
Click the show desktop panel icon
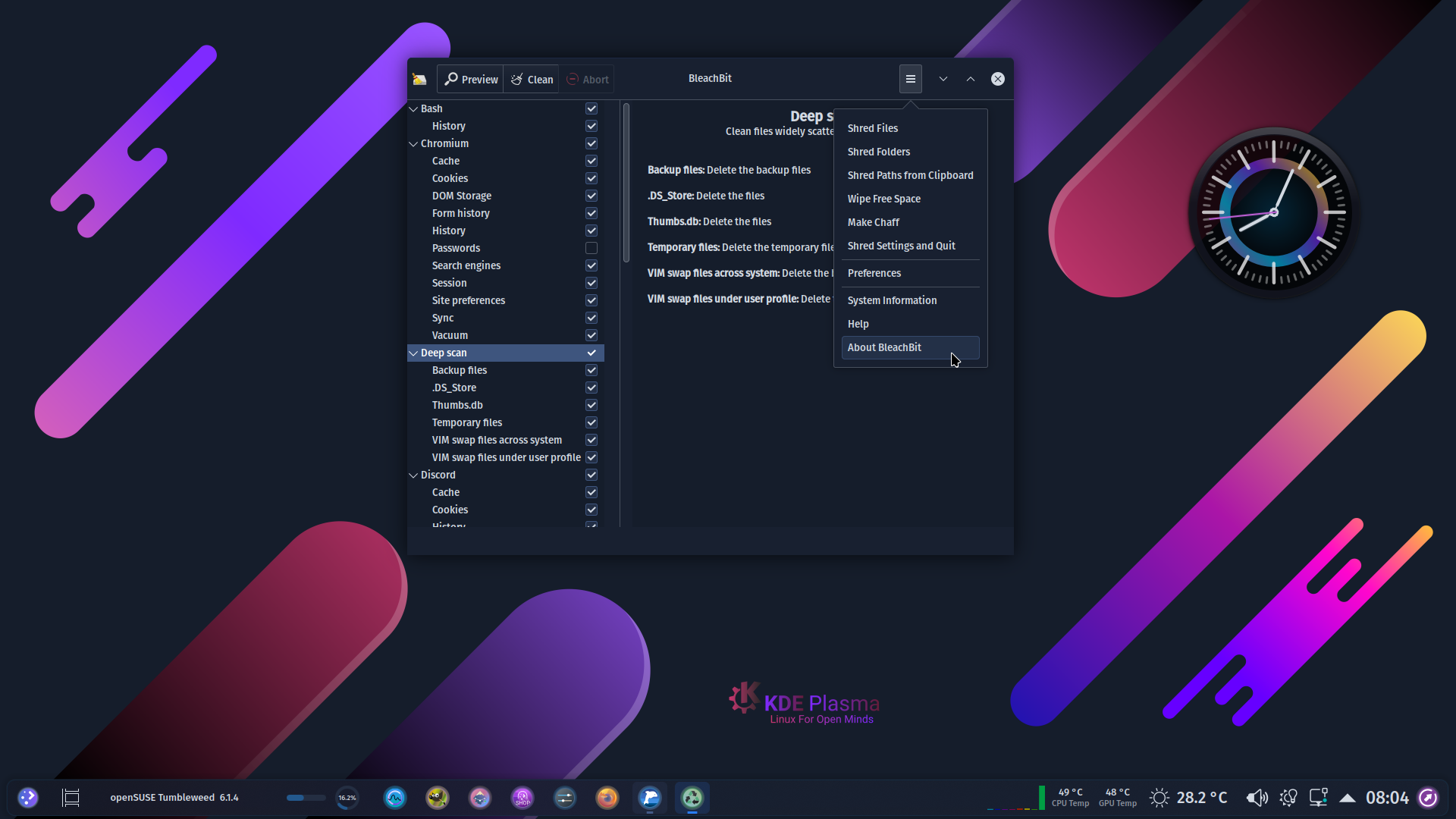tap(71, 798)
